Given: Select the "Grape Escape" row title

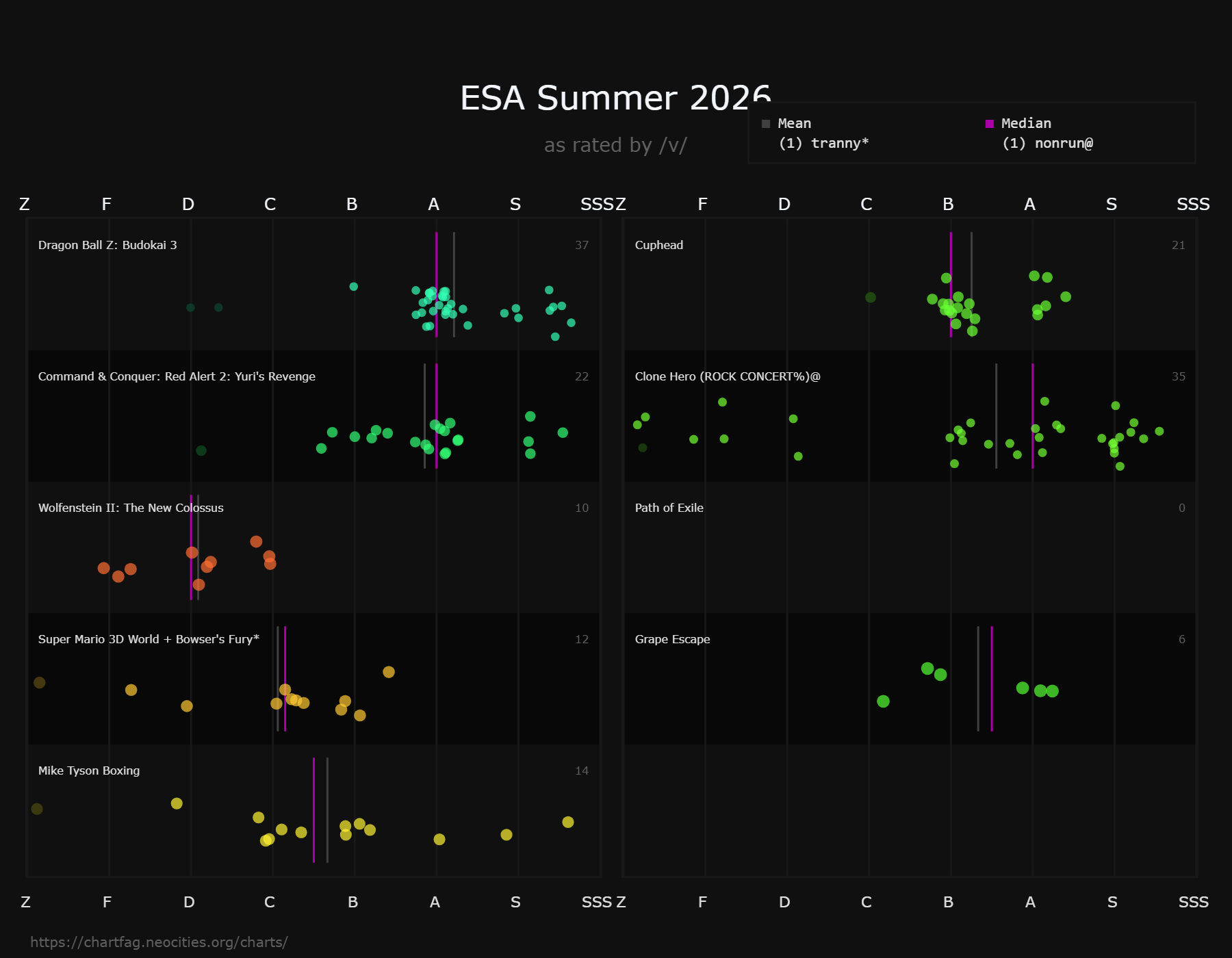Looking at the screenshot, I should (673, 639).
